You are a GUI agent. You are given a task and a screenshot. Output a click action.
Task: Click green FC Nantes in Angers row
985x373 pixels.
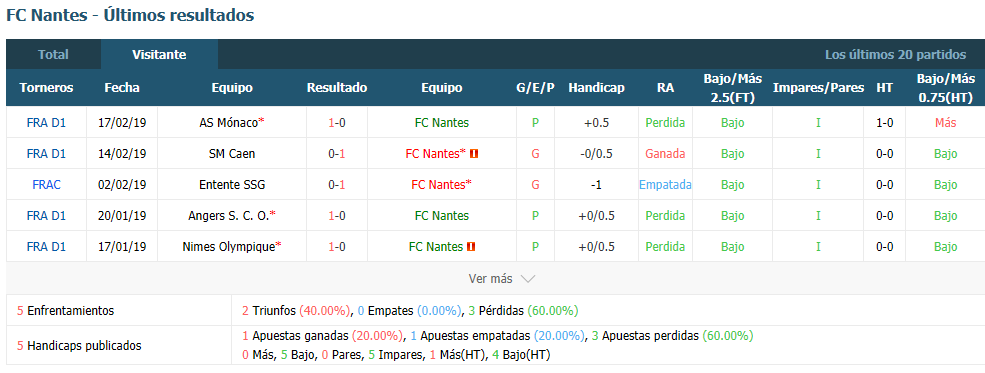click(442, 216)
